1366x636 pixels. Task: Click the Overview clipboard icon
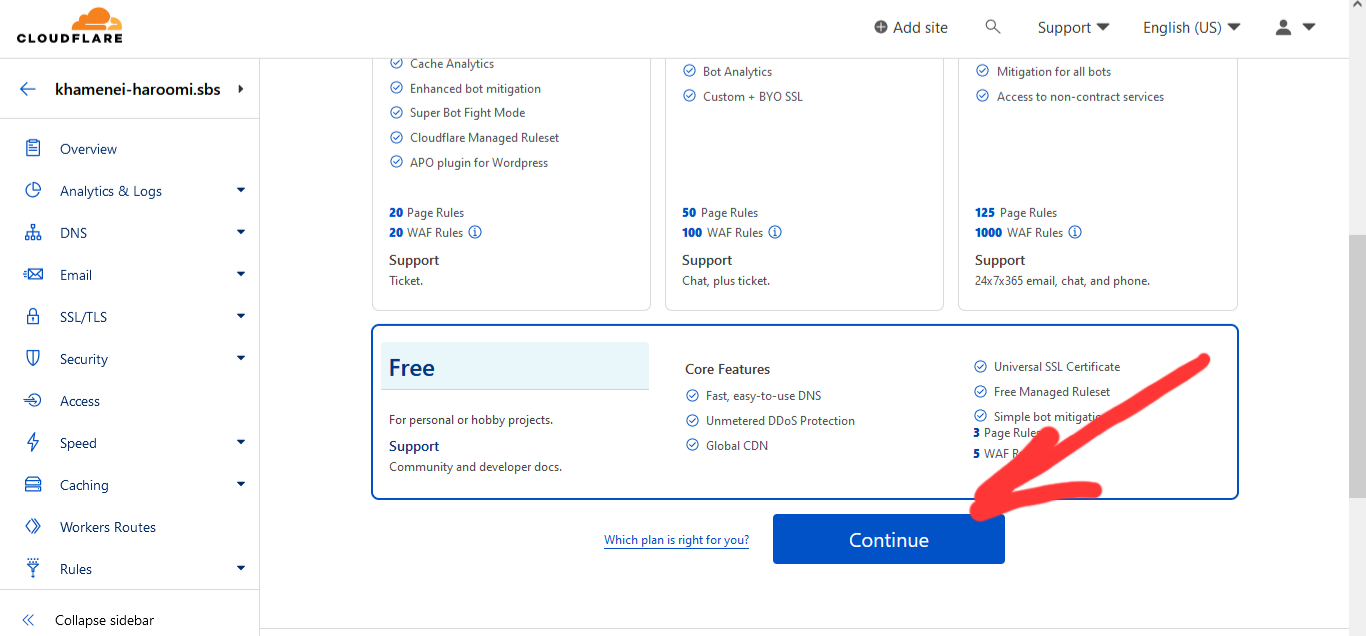coord(33,148)
